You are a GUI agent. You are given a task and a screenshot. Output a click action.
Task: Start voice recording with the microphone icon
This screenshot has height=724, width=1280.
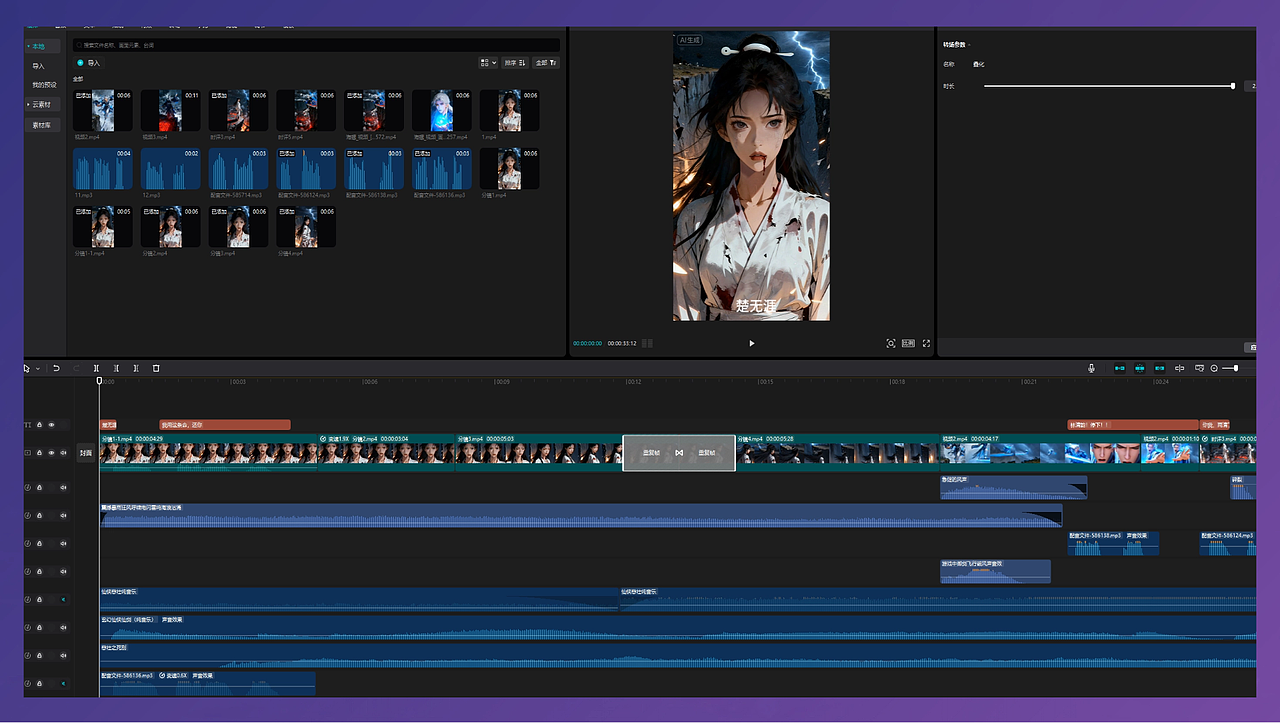1092,368
